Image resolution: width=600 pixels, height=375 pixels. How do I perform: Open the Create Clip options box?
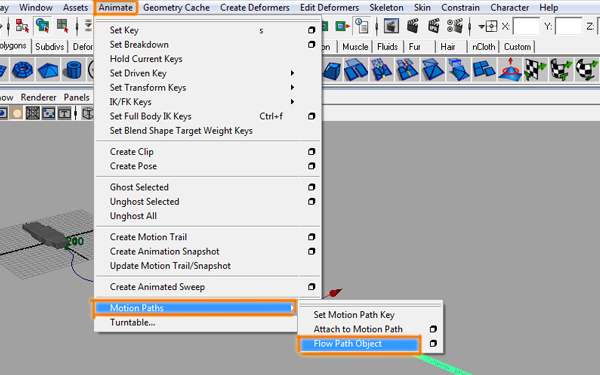coord(311,152)
